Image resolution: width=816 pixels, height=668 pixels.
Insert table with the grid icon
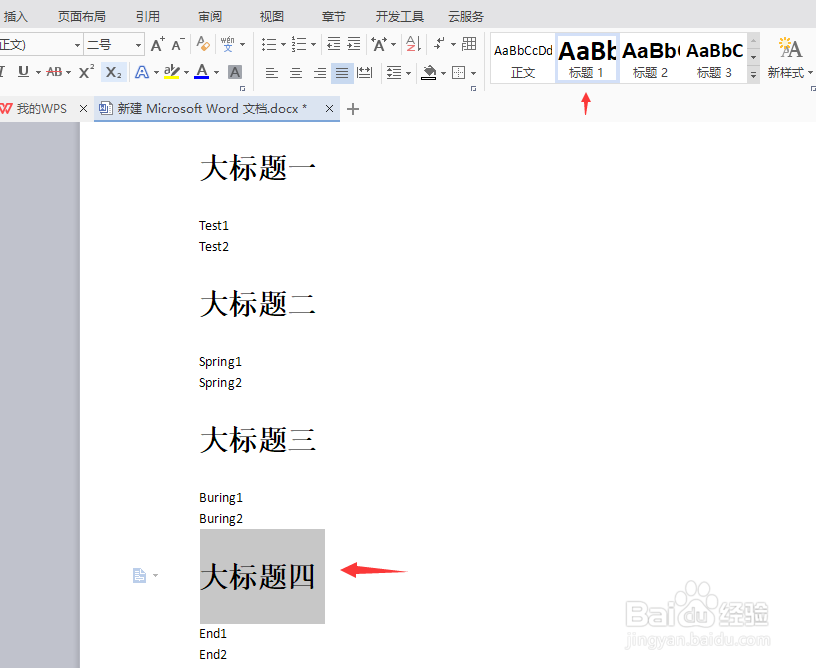pos(469,44)
